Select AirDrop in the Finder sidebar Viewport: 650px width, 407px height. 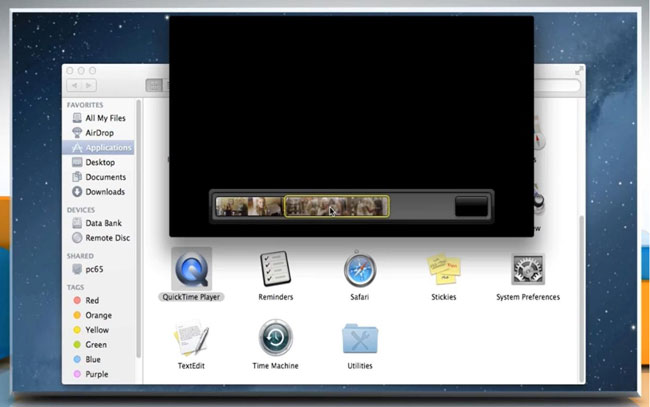coord(99,133)
